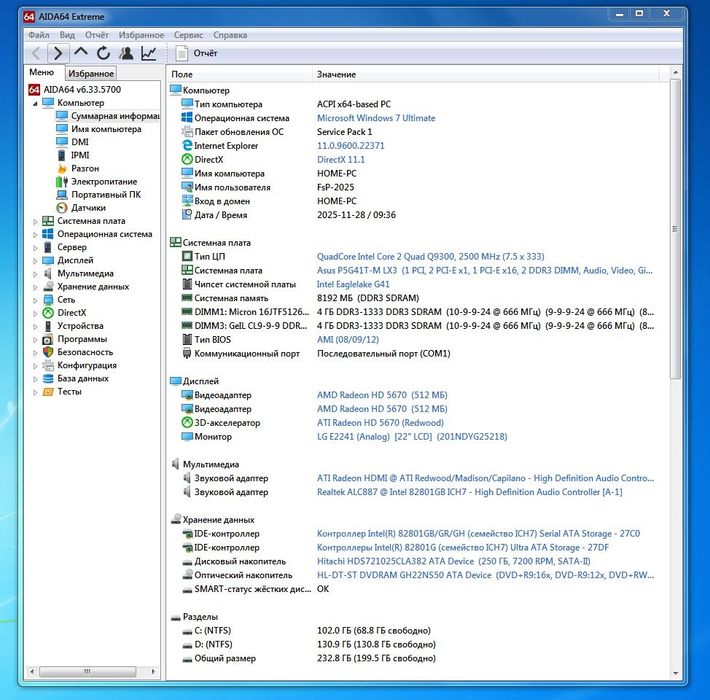This screenshot has width=710, height=700.
Task: Open the Asus P5G41T-M LX3 link
Action: [485, 271]
